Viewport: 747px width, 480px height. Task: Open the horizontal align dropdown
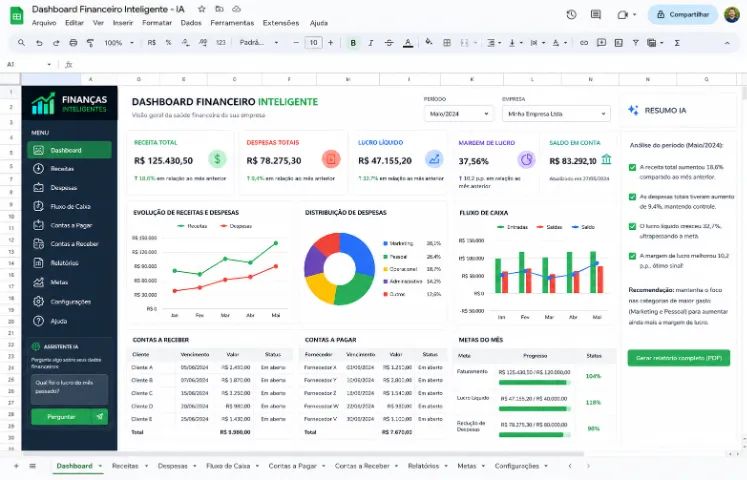pyautogui.click(x=494, y=43)
